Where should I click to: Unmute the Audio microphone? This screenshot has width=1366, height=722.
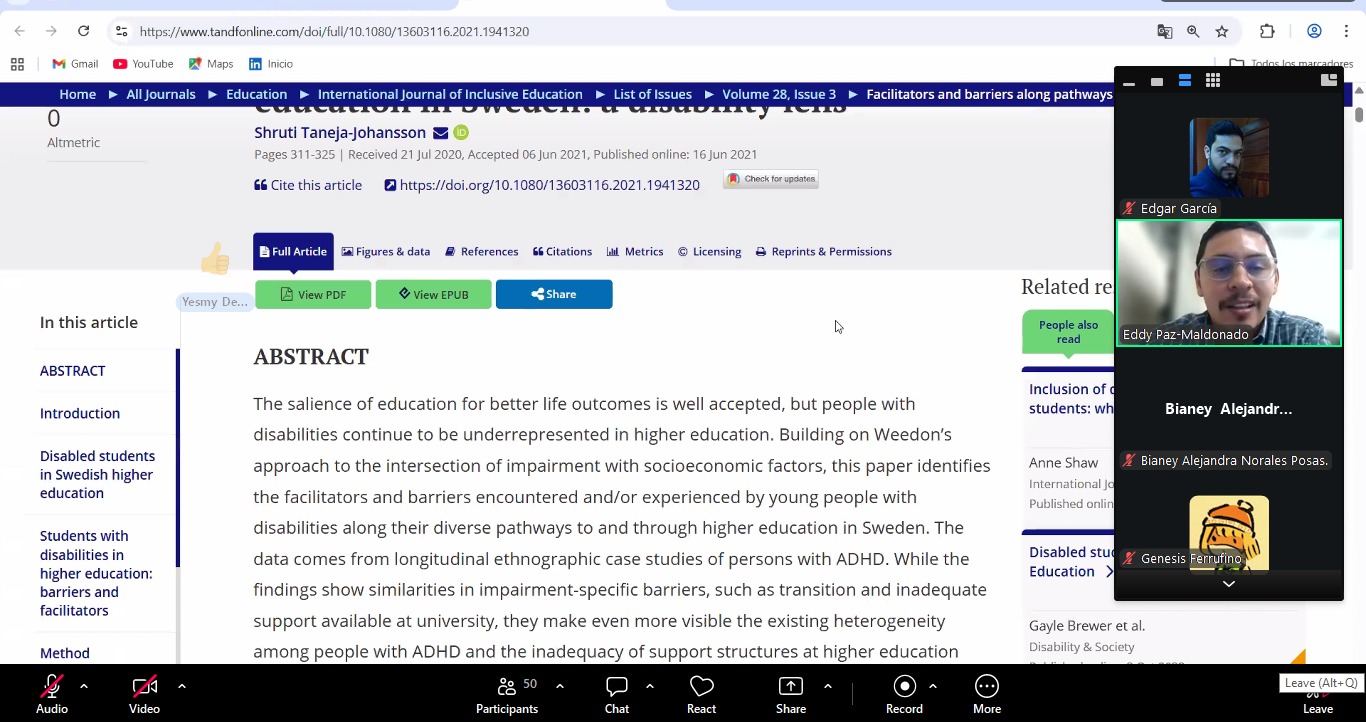point(52,687)
